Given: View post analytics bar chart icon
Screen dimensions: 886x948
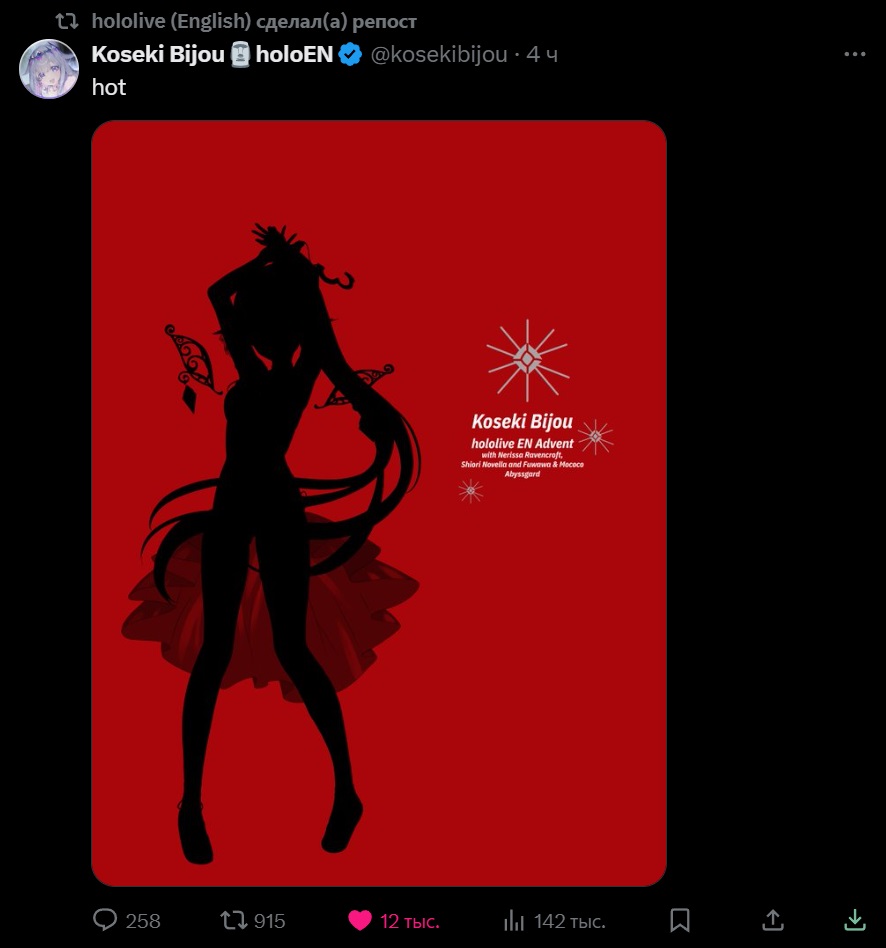Looking at the screenshot, I should (x=514, y=921).
